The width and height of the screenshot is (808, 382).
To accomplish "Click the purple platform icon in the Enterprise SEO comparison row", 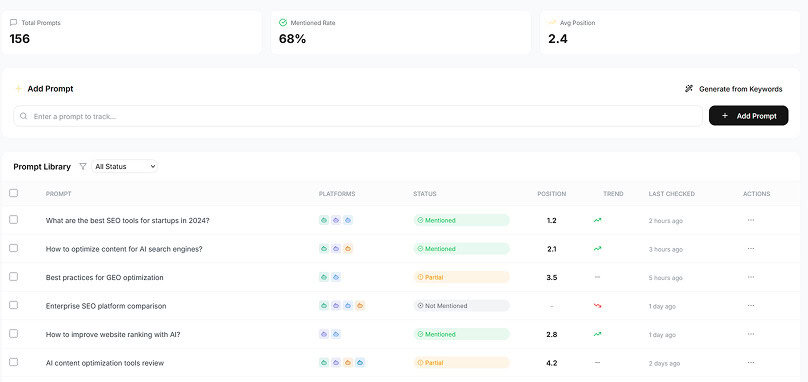I will pyautogui.click(x=336, y=306).
